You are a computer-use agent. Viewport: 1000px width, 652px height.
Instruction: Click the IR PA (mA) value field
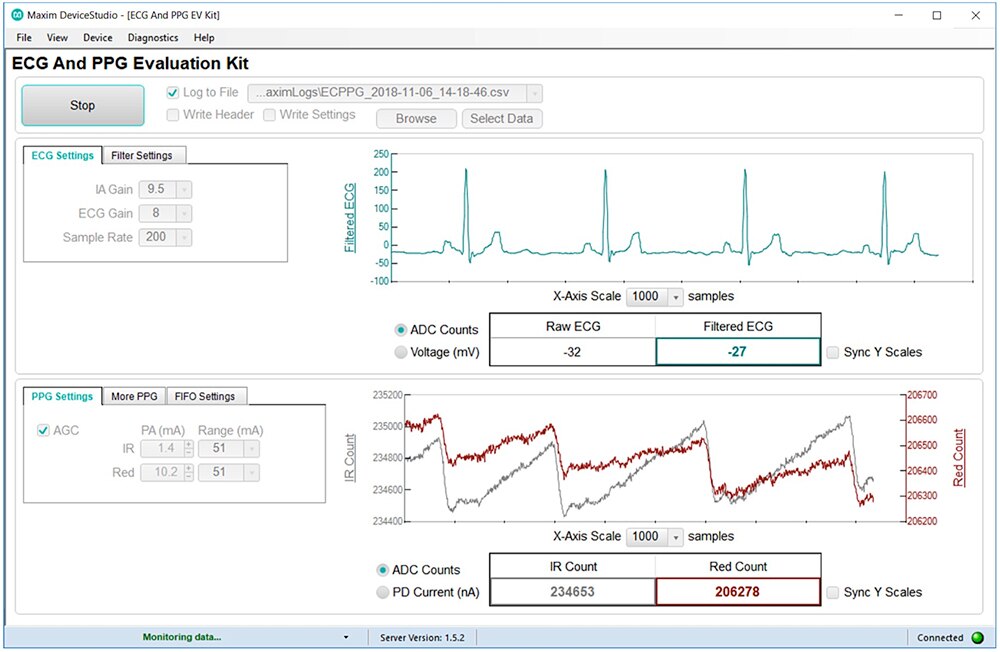click(163, 448)
